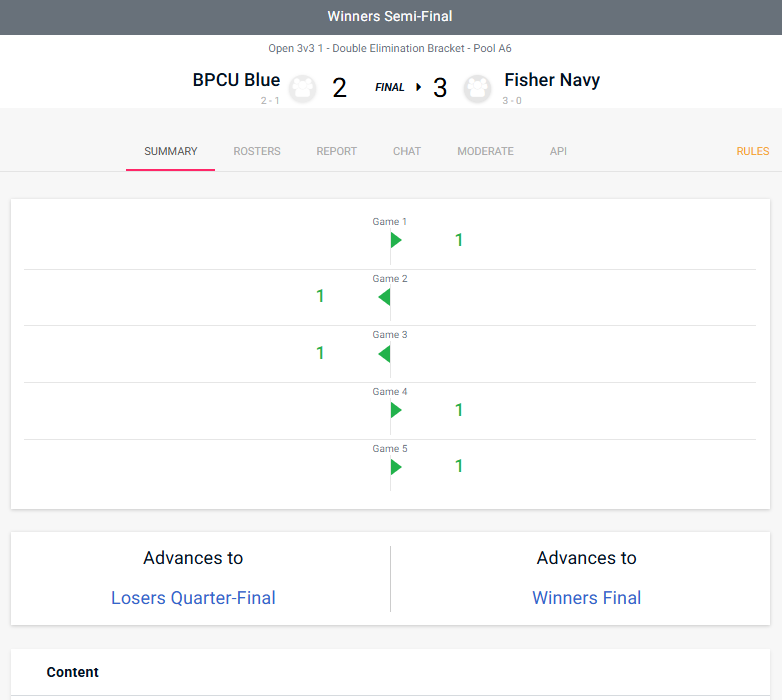This screenshot has width=782, height=700.
Task: Follow the Losers Quarter-Final link
Action: tap(193, 598)
